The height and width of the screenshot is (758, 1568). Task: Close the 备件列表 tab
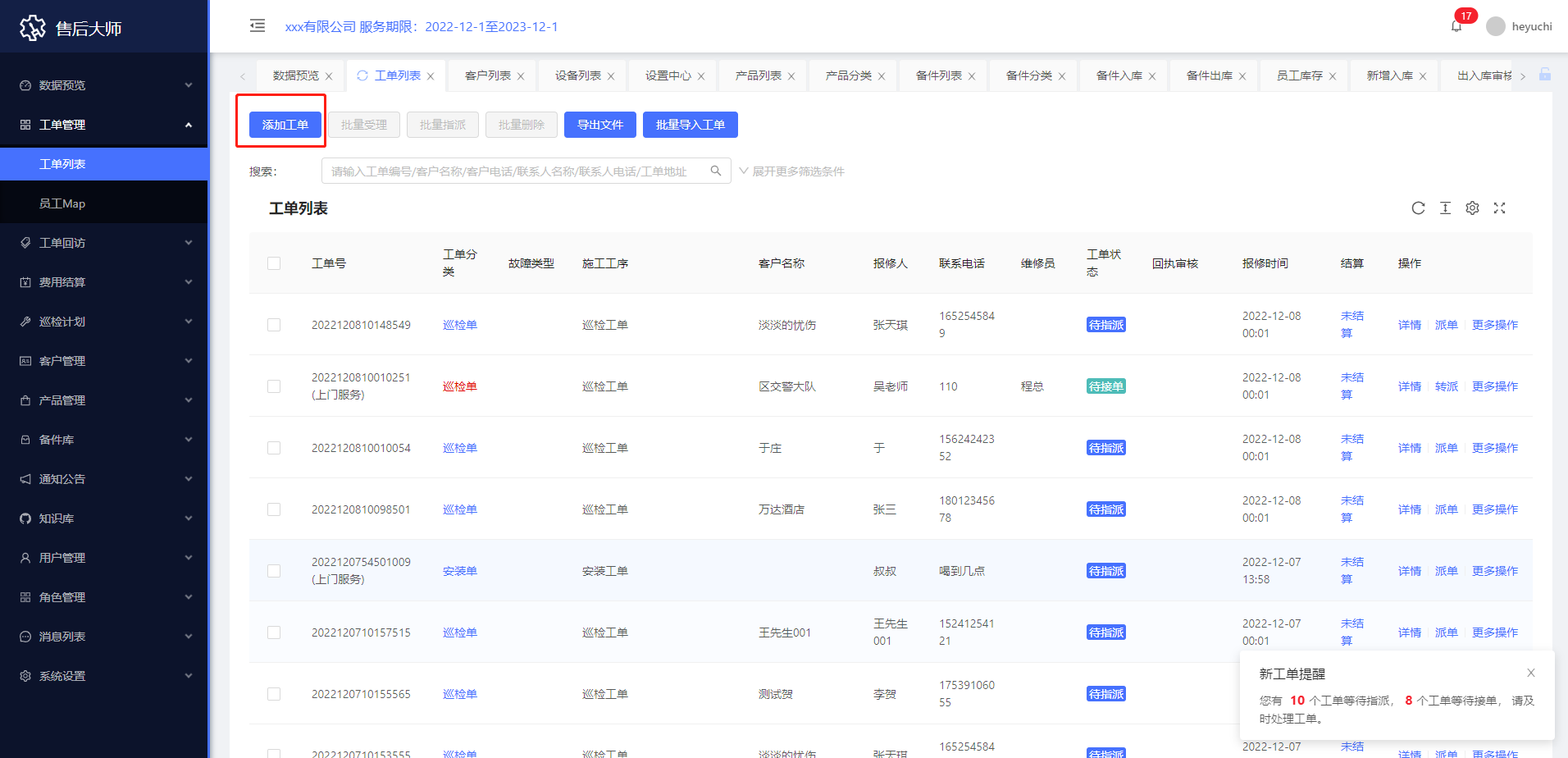pyautogui.click(x=972, y=76)
